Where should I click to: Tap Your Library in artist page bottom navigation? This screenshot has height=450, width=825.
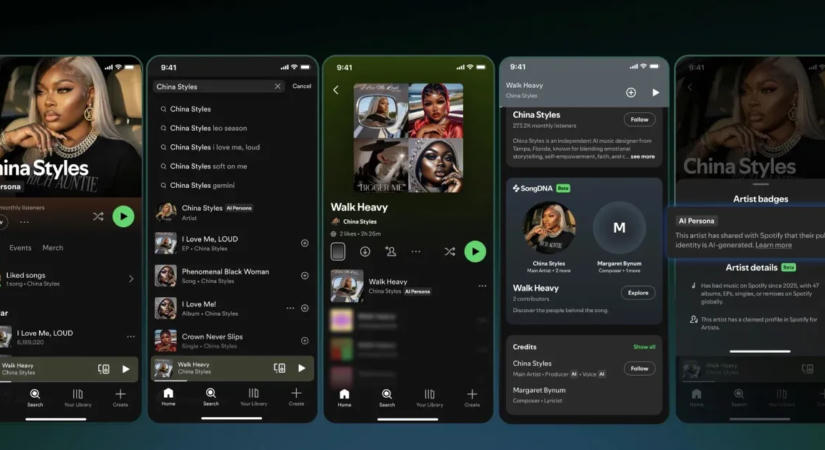77,397
